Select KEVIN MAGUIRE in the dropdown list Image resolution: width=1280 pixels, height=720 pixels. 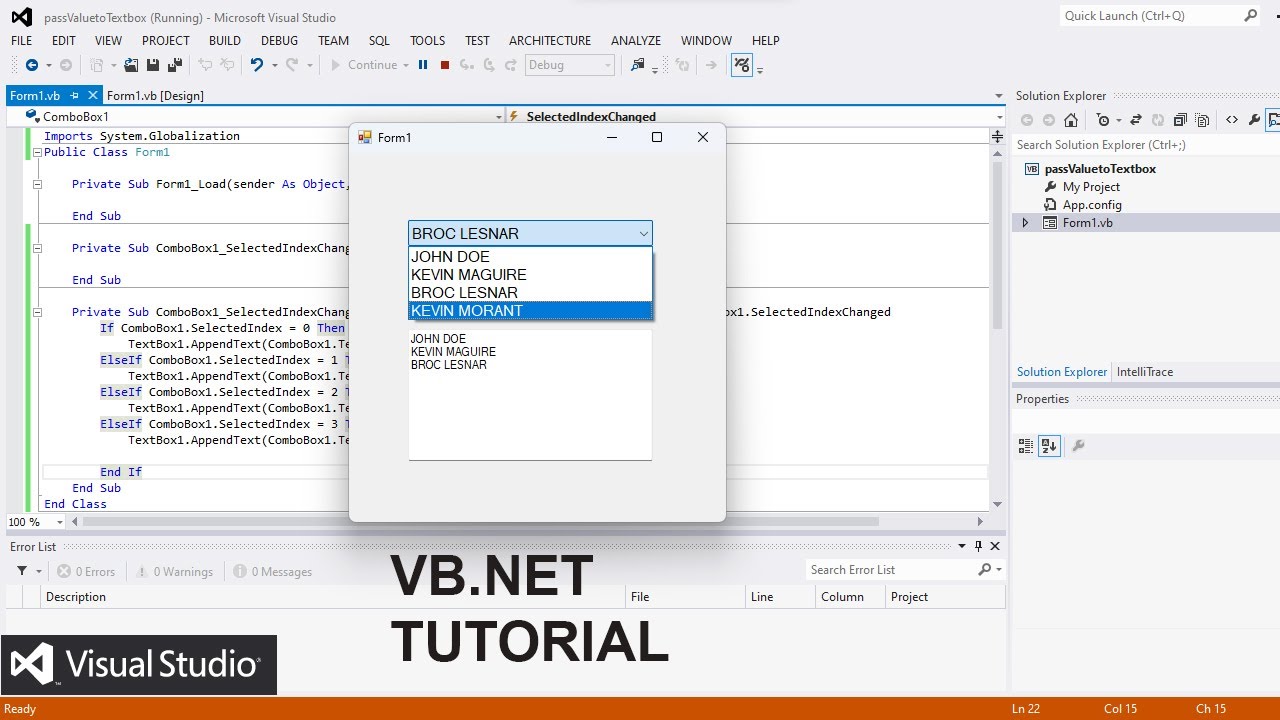[530, 275]
